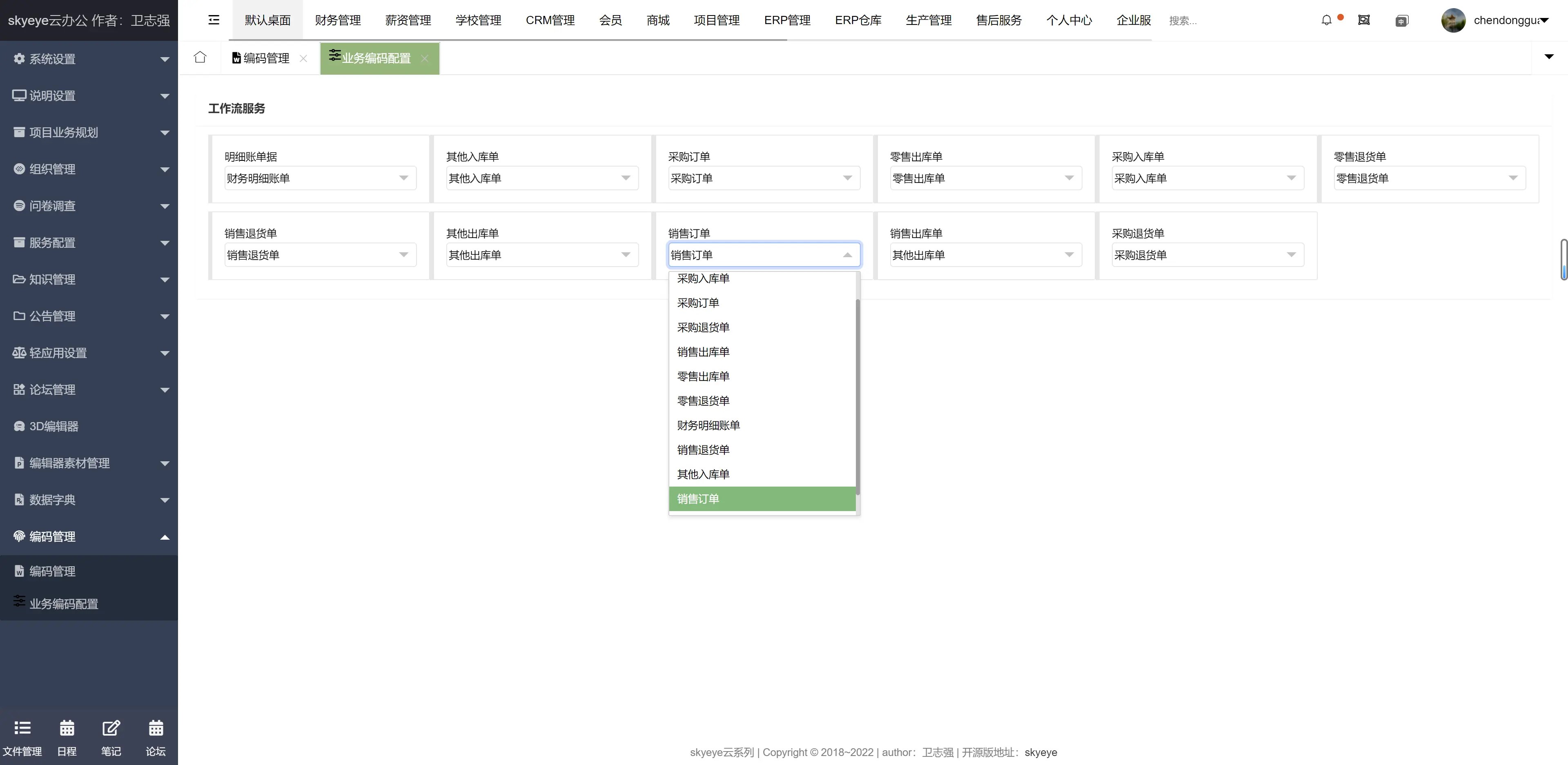Open 文件管理 from bottom sidebar
The width and height of the screenshot is (1568, 765).
[22, 737]
